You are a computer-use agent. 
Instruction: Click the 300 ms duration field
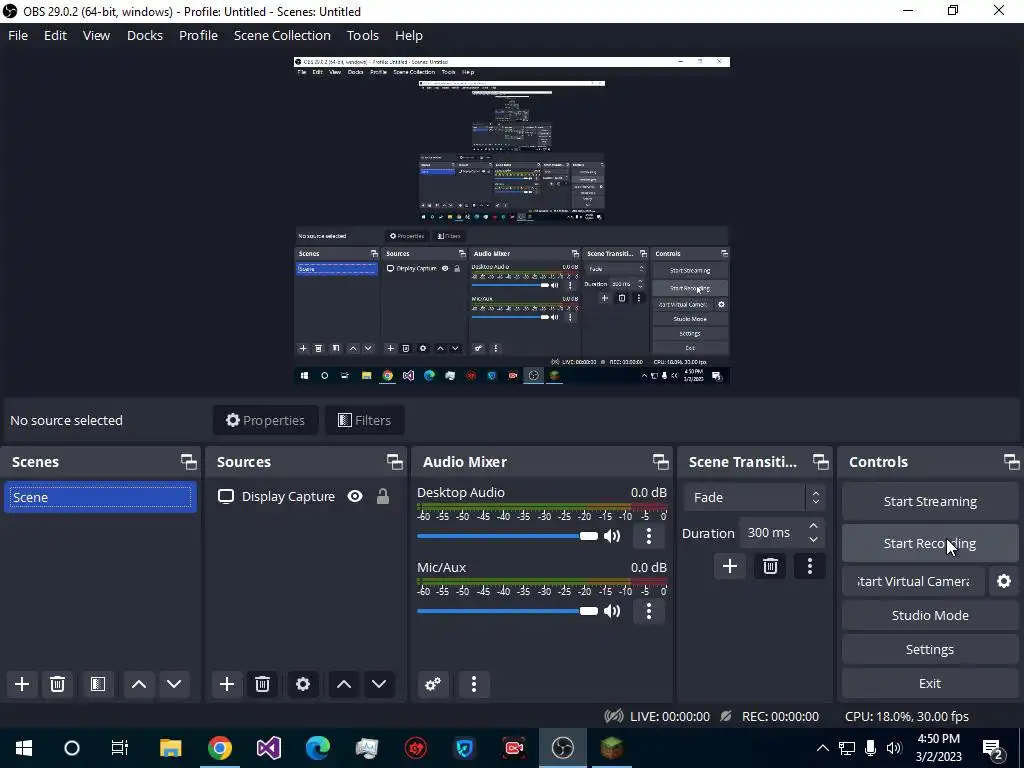pyautogui.click(x=773, y=533)
